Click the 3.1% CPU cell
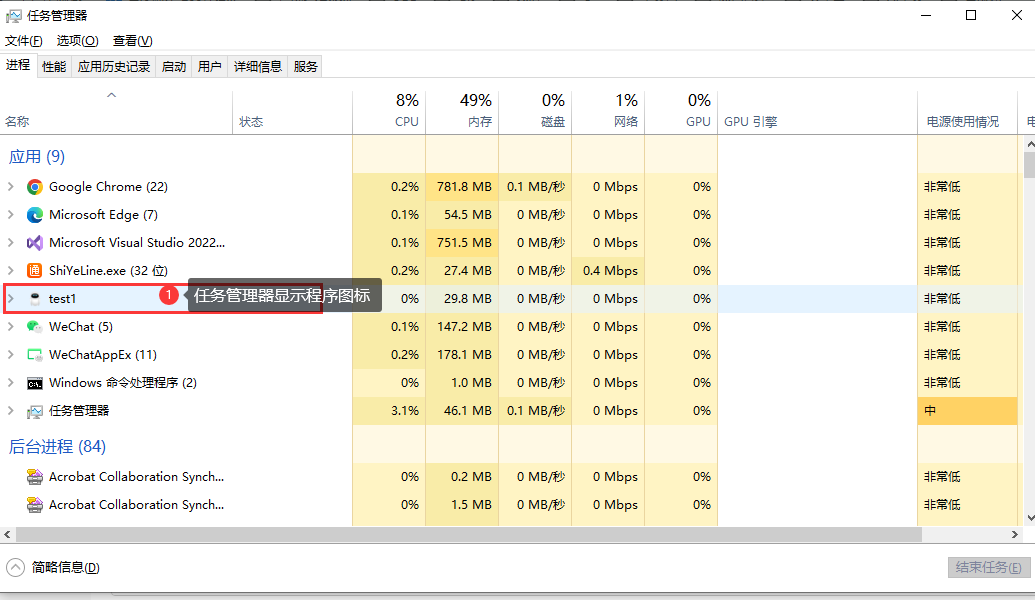 click(x=389, y=411)
